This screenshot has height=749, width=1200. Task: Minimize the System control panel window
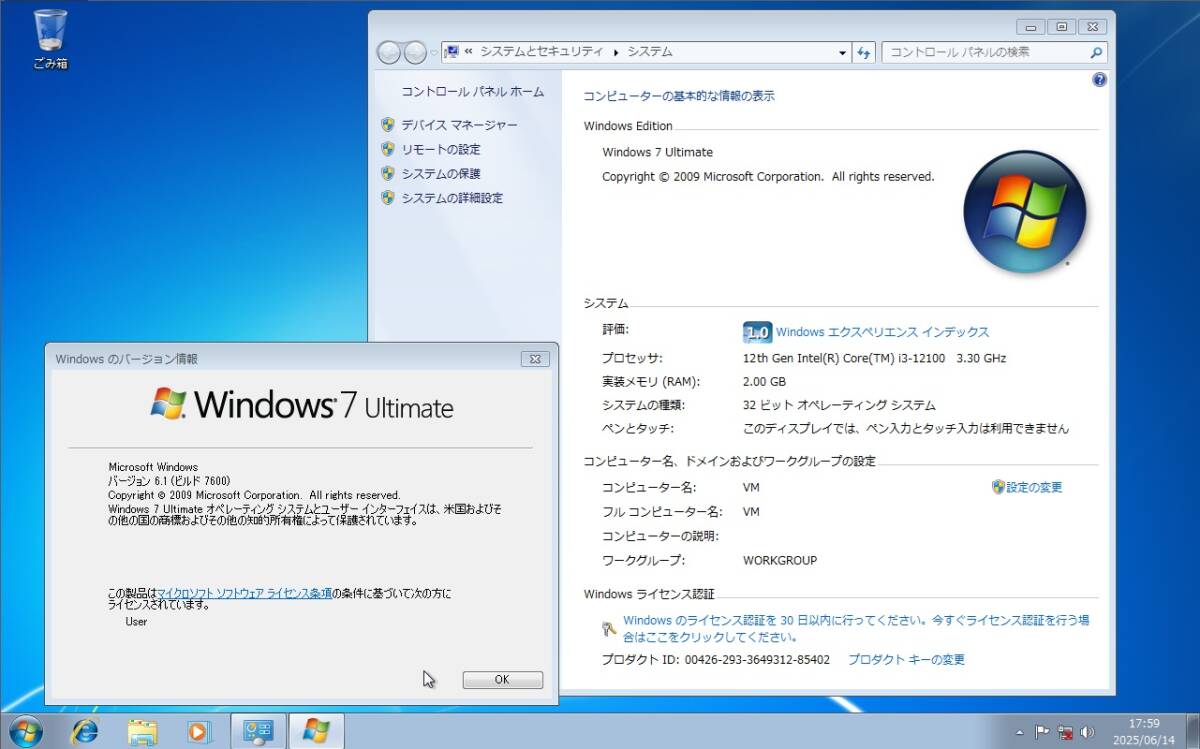click(1031, 27)
